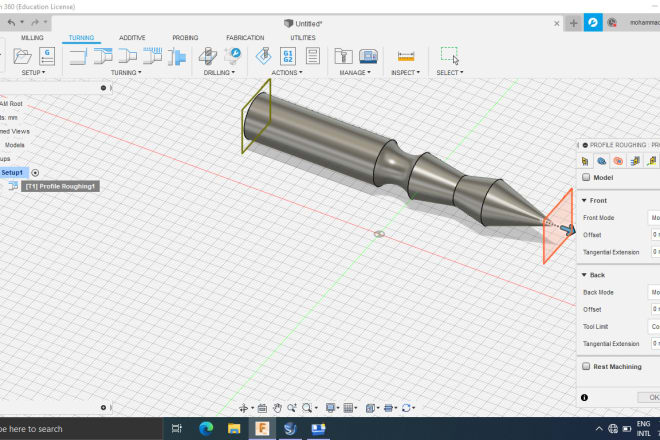The image size is (660, 440).
Task: Click the Post Process G1 G2 icon
Action: [x=288, y=56]
